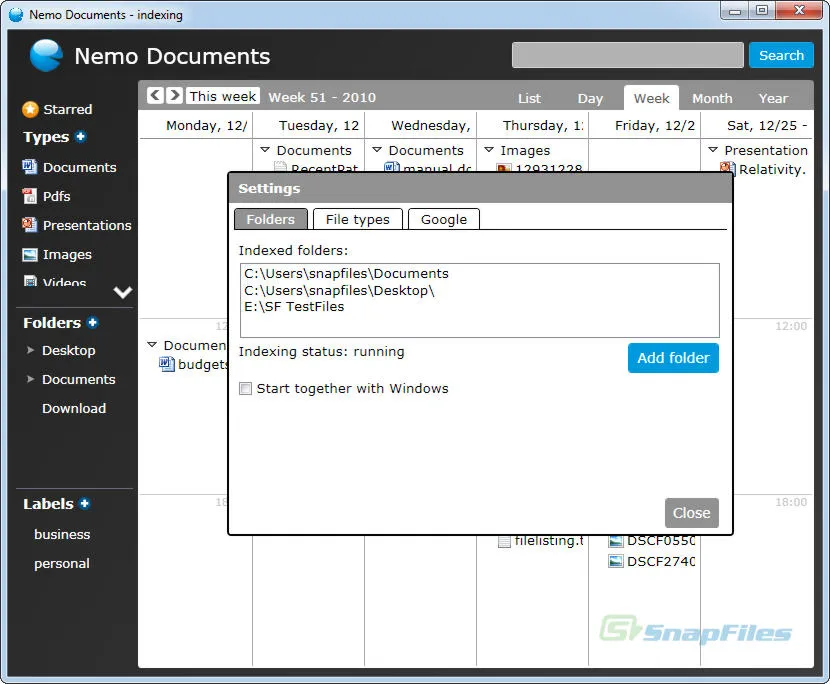The height and width of the screenshot is (684, 830).
Task: Filter by Videos type
Action: coord(54,281)
